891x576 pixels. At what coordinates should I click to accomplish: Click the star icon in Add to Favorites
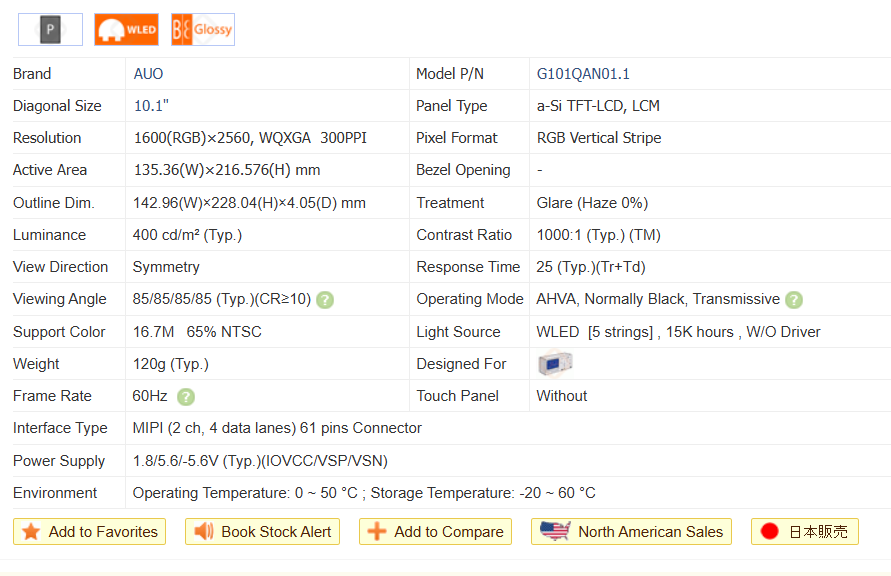point(31,532)
